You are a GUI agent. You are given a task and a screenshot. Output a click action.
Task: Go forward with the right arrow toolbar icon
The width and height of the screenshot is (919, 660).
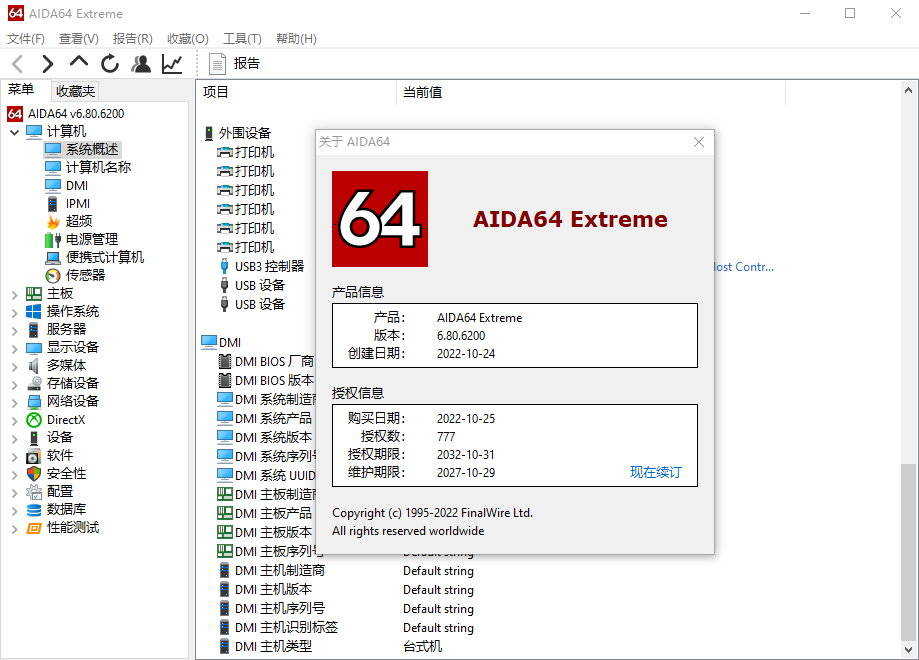point(47,63)
